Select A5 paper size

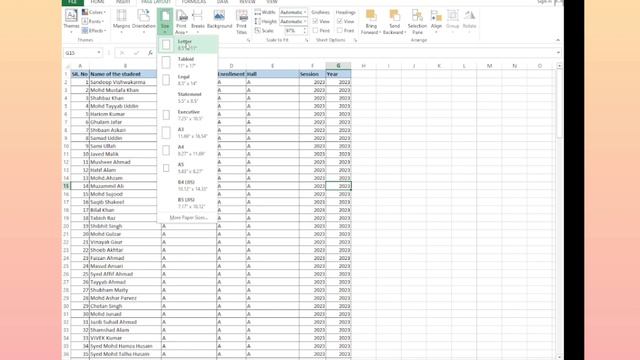point(187,167)
